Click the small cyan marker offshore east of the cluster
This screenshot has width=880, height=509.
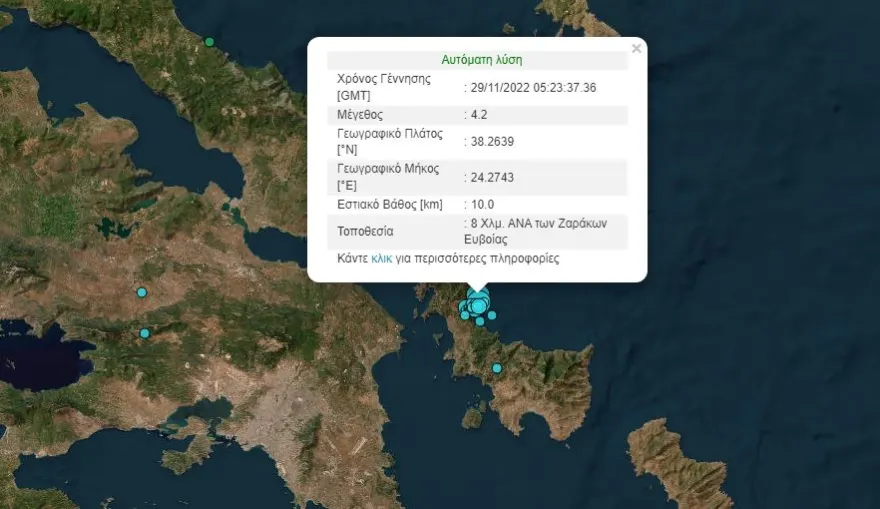[x=492, y=315]
